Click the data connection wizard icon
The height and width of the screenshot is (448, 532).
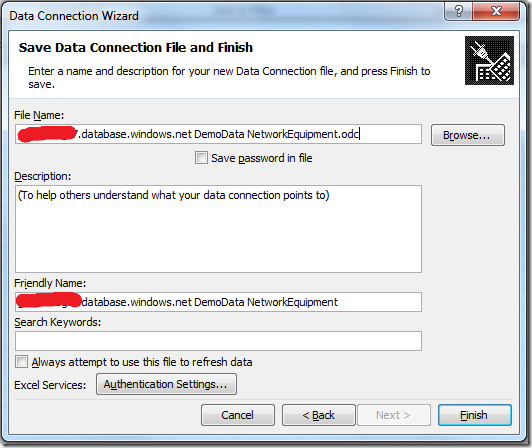489,60
